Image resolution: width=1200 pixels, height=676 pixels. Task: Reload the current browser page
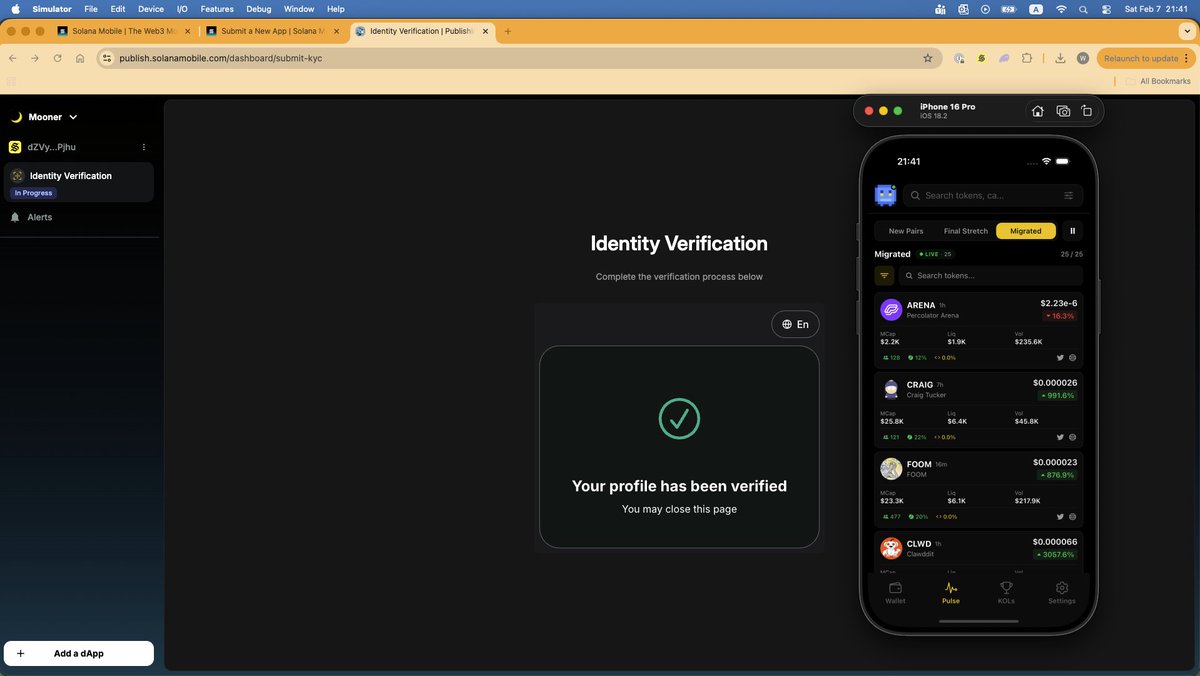point(58,58)
